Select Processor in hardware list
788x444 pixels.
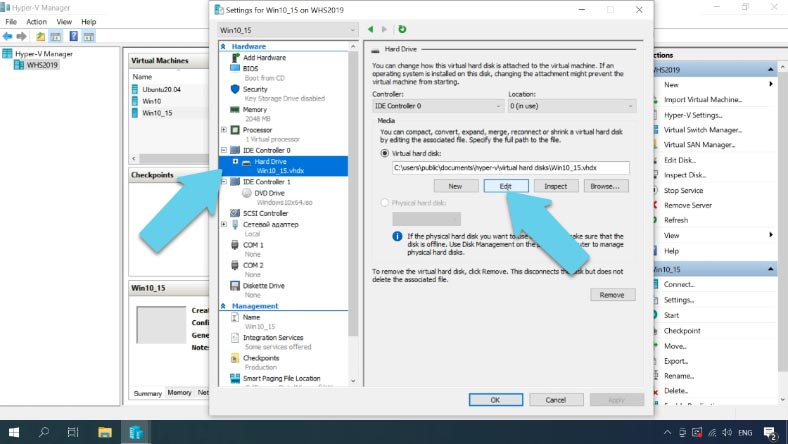click(257, 130)
